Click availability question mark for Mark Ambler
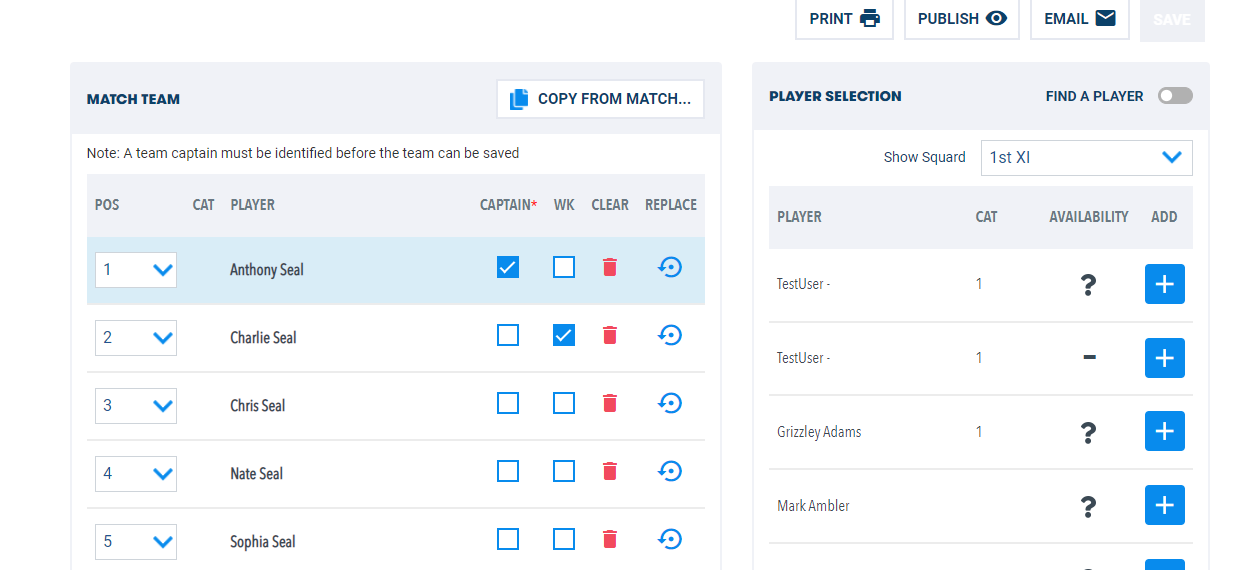1236x570 pixels. [x=1089, y=506]
